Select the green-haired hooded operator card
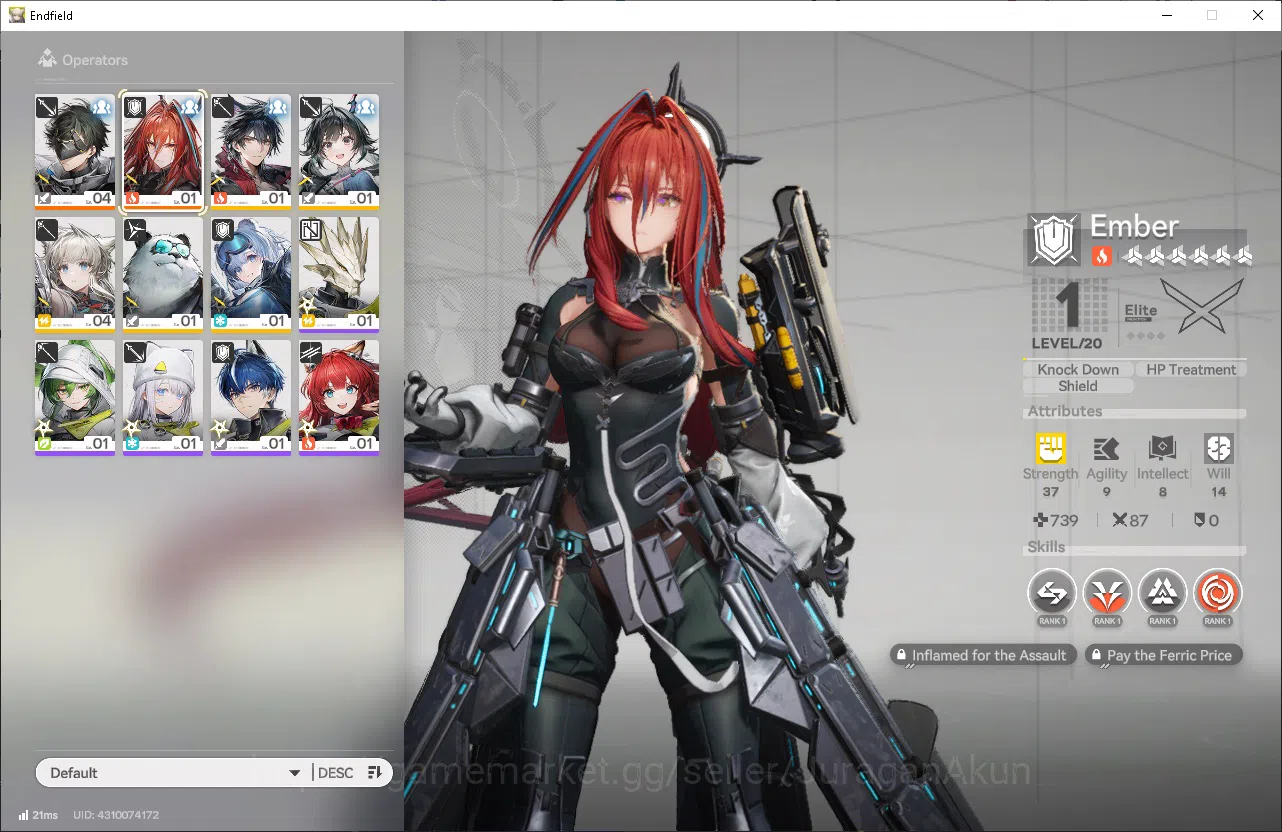Screen dimensions: 1282x832 (x=75, y=398)
